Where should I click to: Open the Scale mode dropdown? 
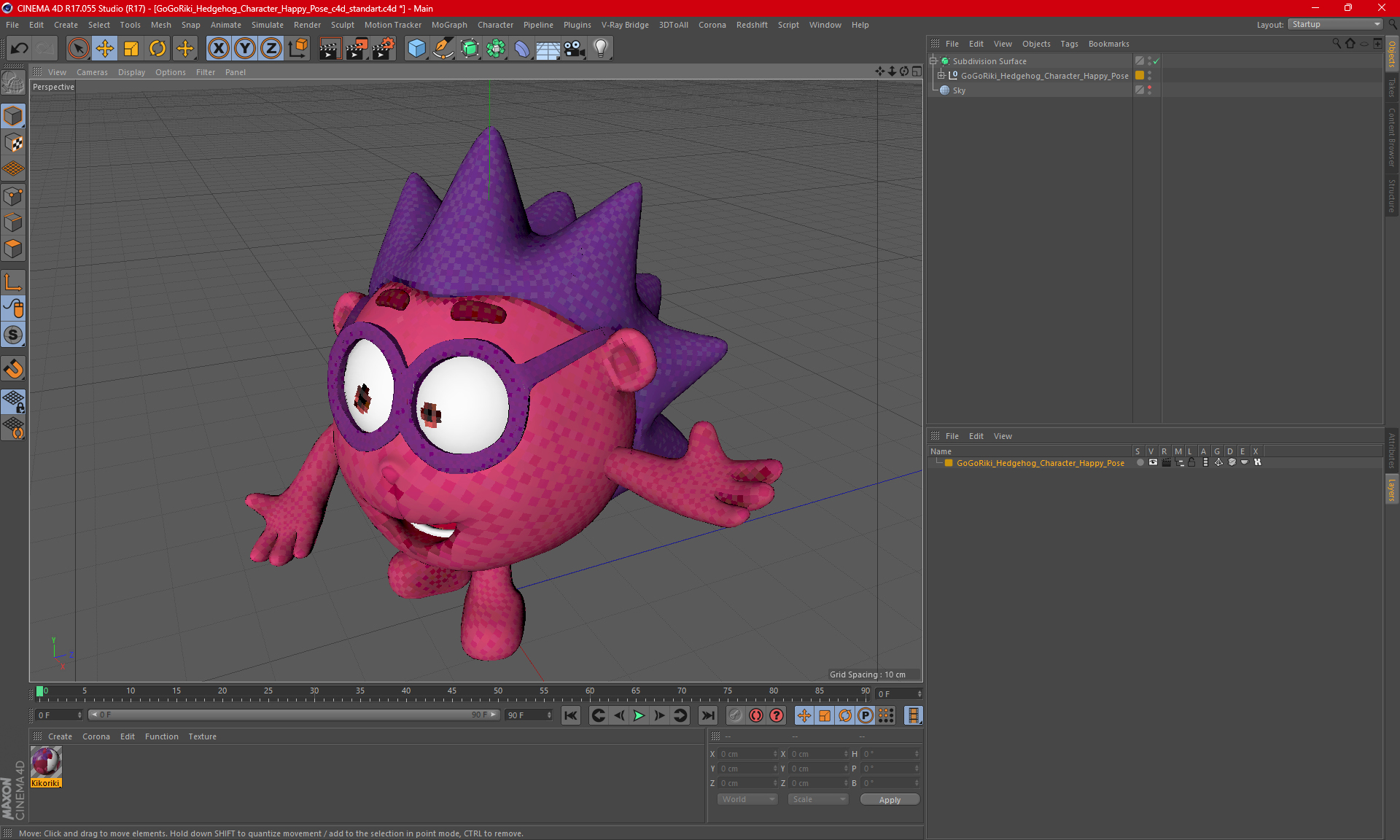[x=819, y=800]
